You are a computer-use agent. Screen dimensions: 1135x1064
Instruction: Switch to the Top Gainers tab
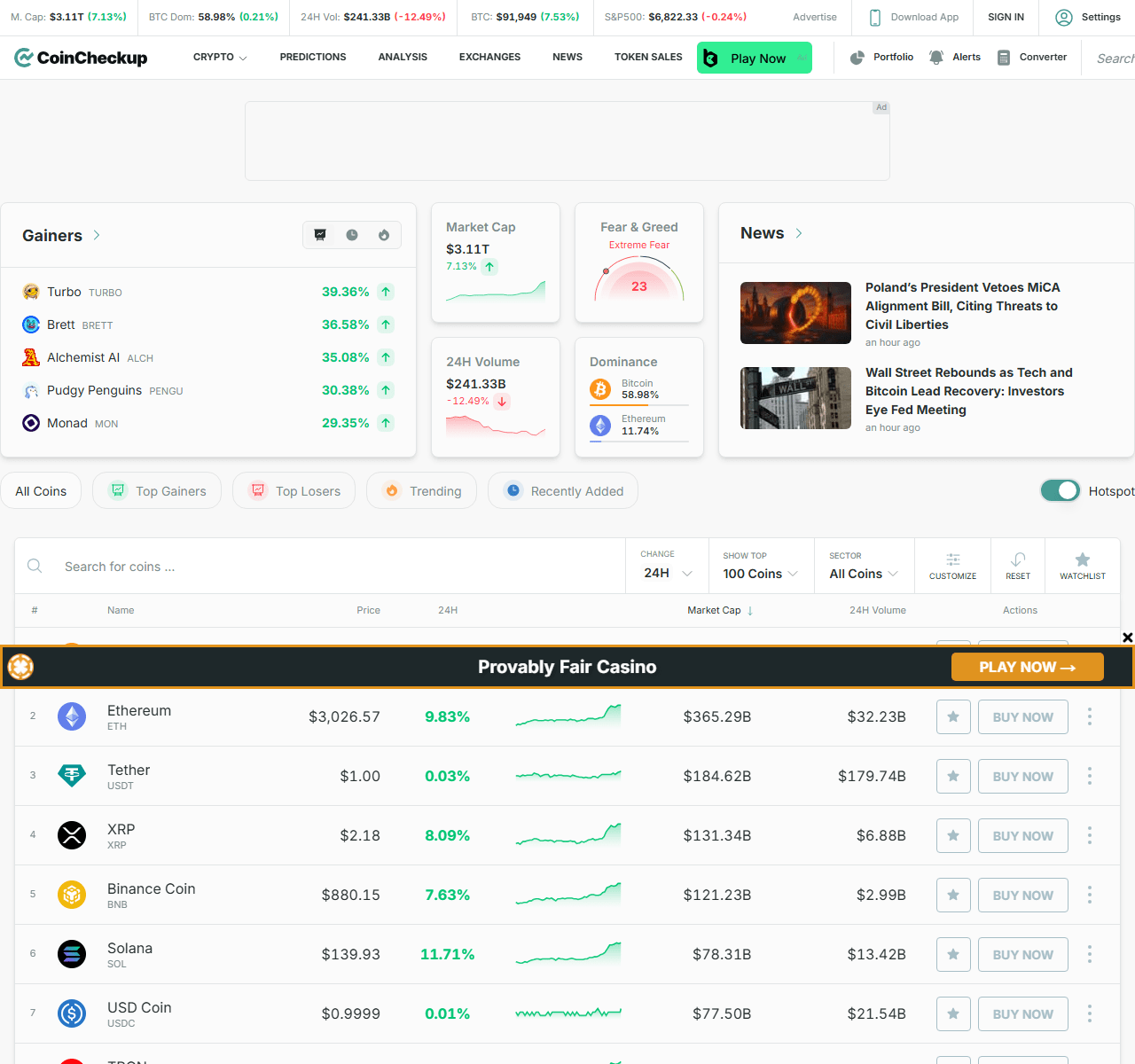(157, 491)
